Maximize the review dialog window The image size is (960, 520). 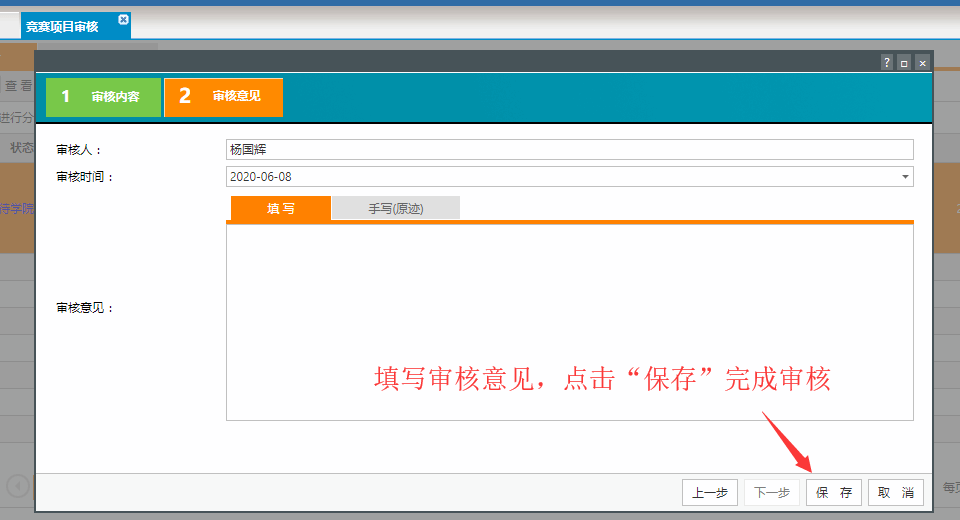[x=904, y=62]
